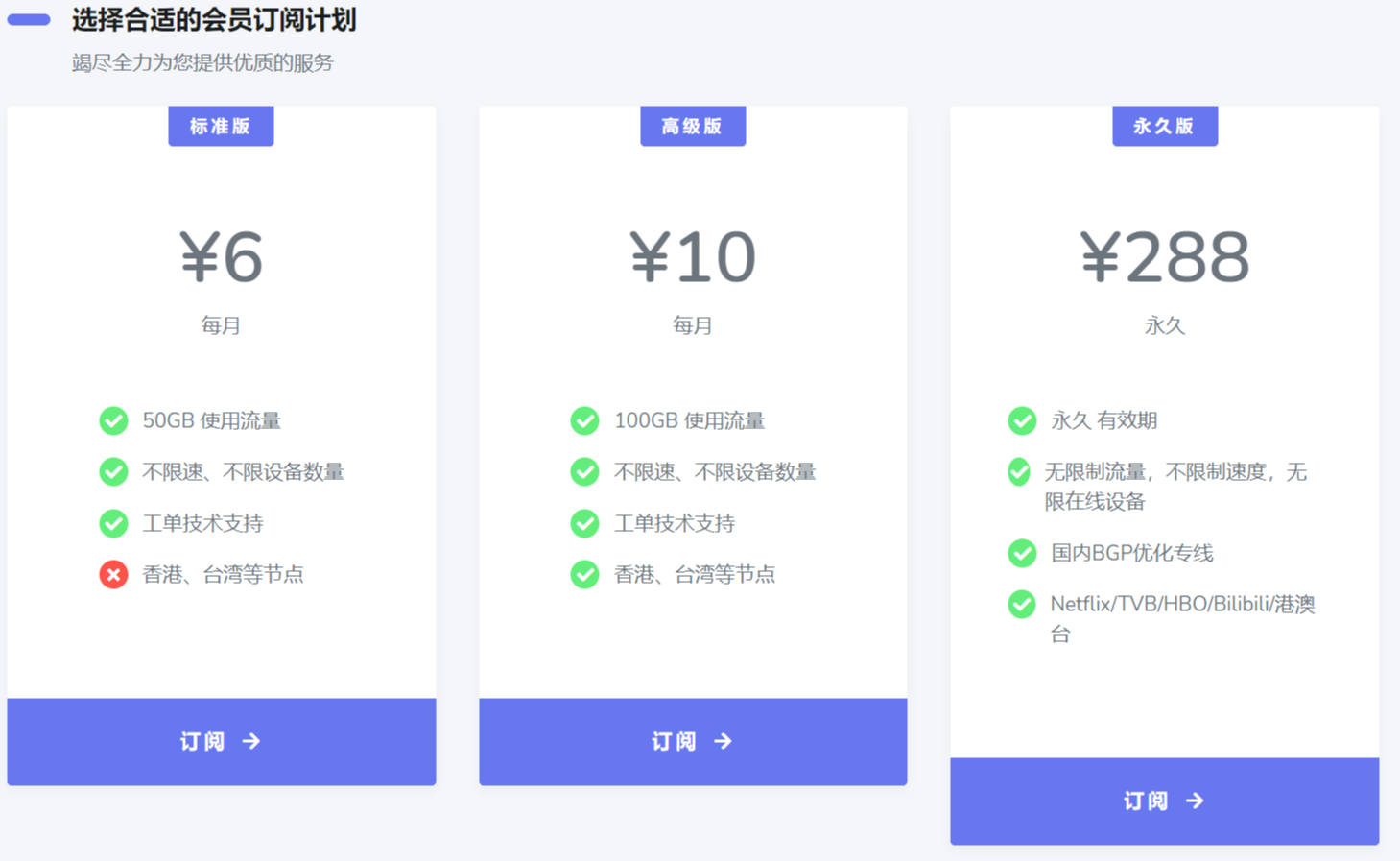The image size is (1400, 861).
Task: Click the 标准版 plan badge
Action: point(221,126)
